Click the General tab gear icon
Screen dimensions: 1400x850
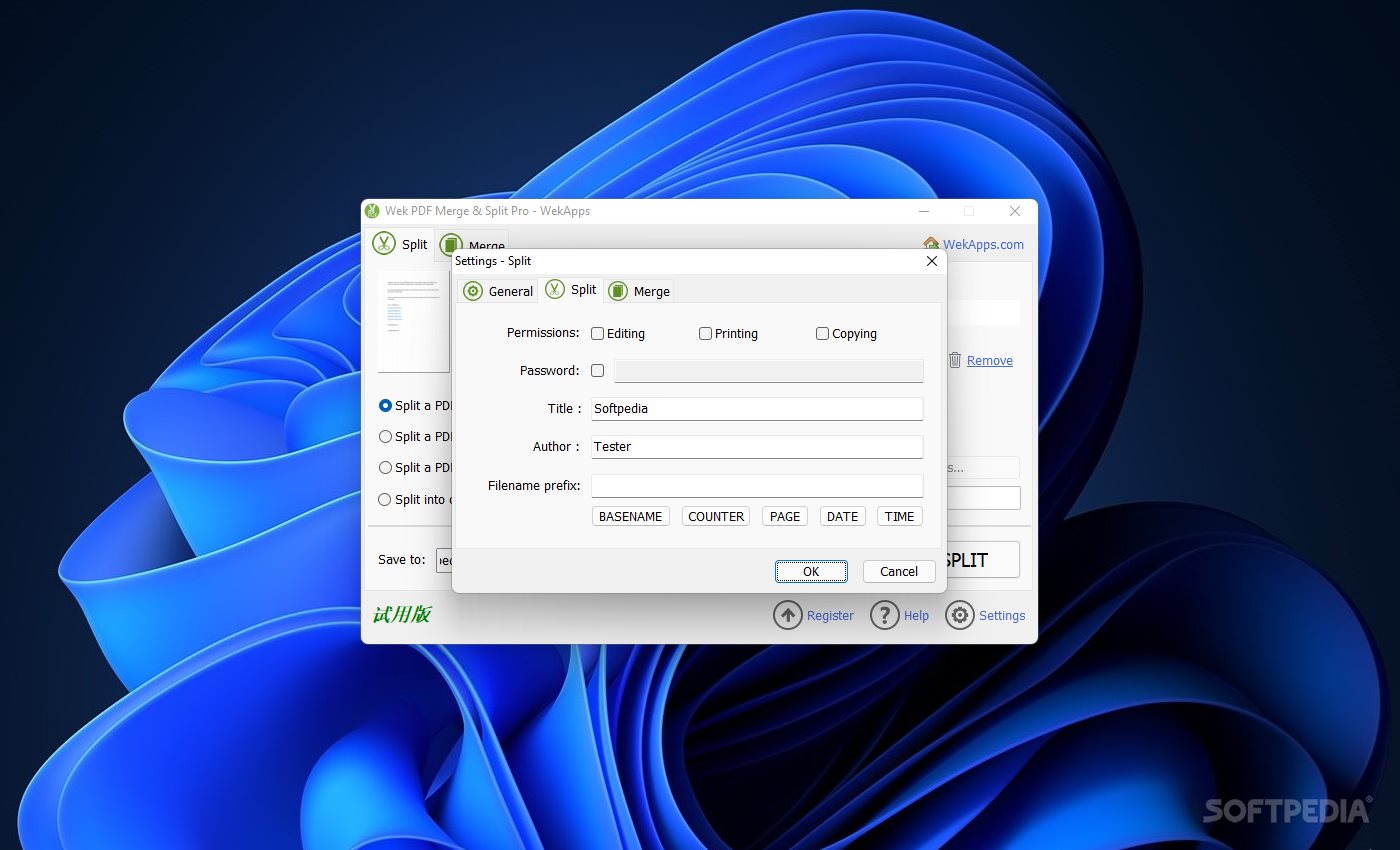click(473, 291)
